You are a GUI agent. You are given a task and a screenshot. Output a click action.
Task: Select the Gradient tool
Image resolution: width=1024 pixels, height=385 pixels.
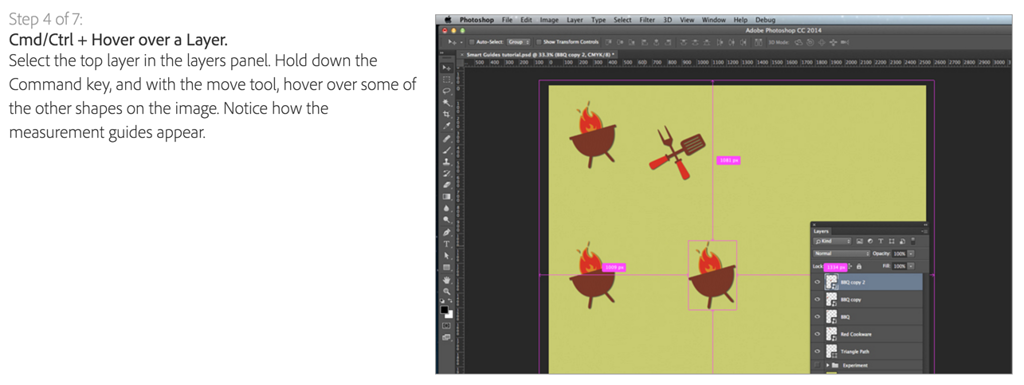pyautogui.click(x=447, y=196)
